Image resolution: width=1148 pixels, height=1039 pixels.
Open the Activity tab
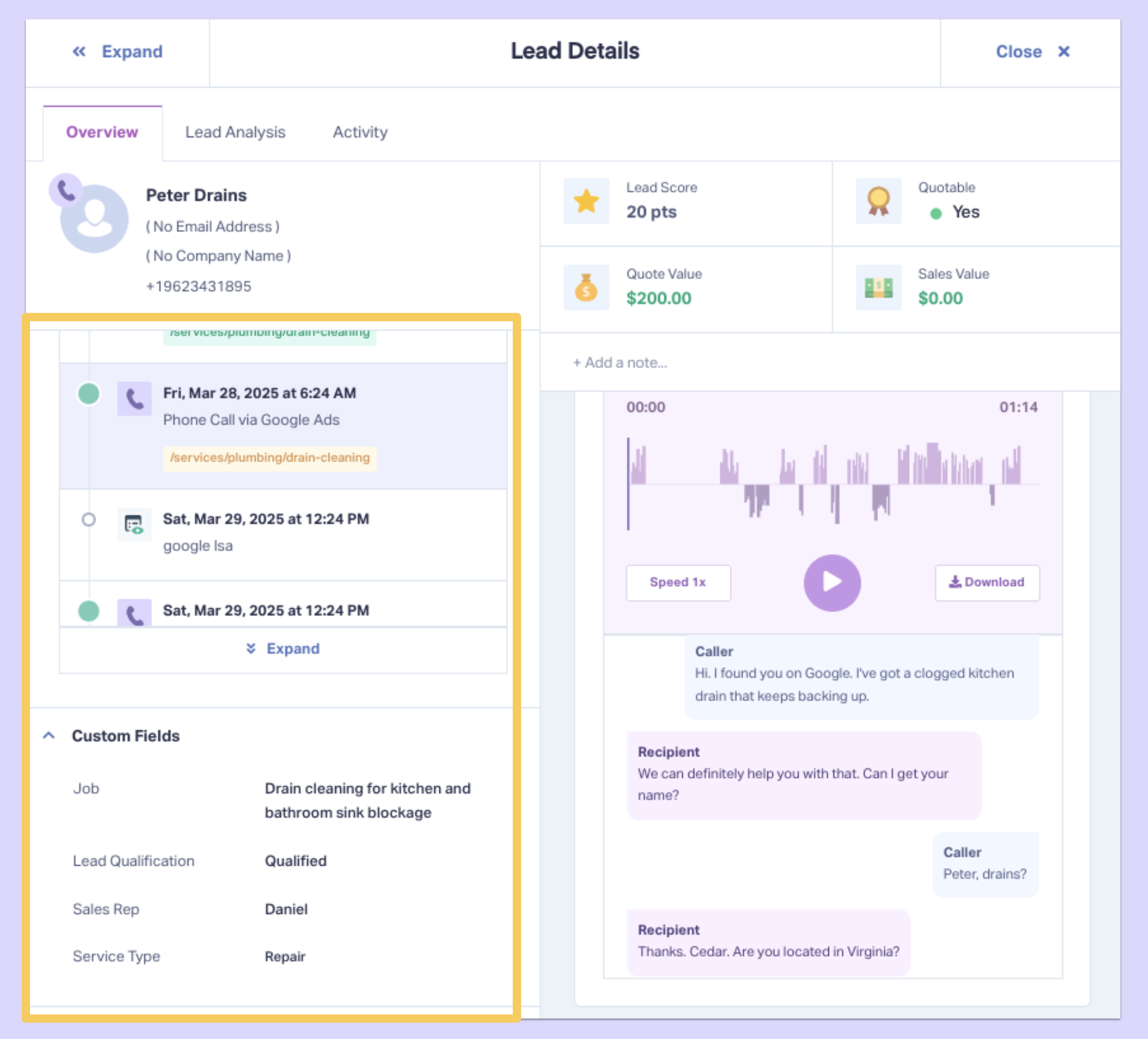pyautogui.click(x=360, y=132)
